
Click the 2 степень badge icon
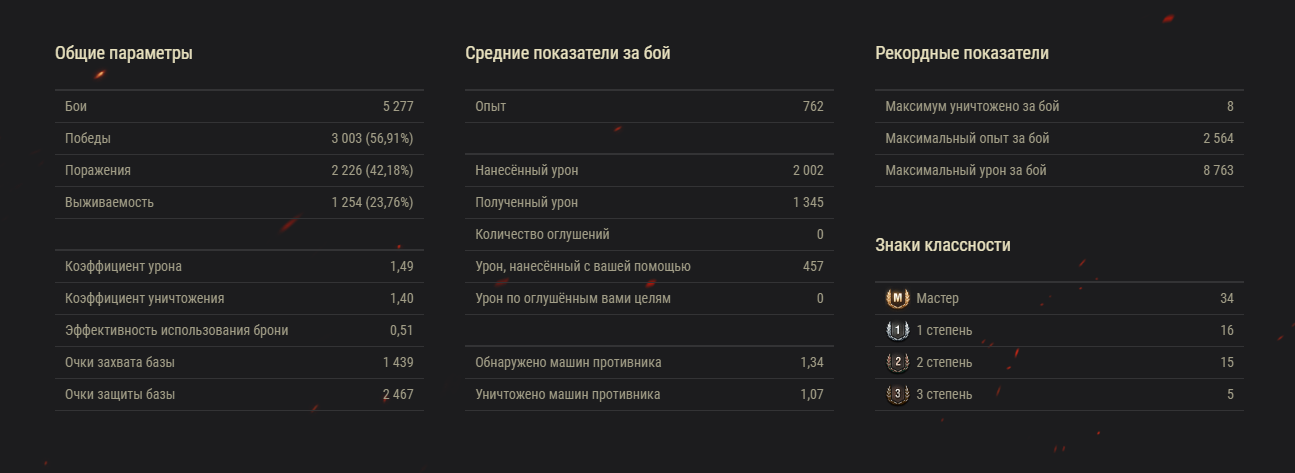click(x=897, y=362)
